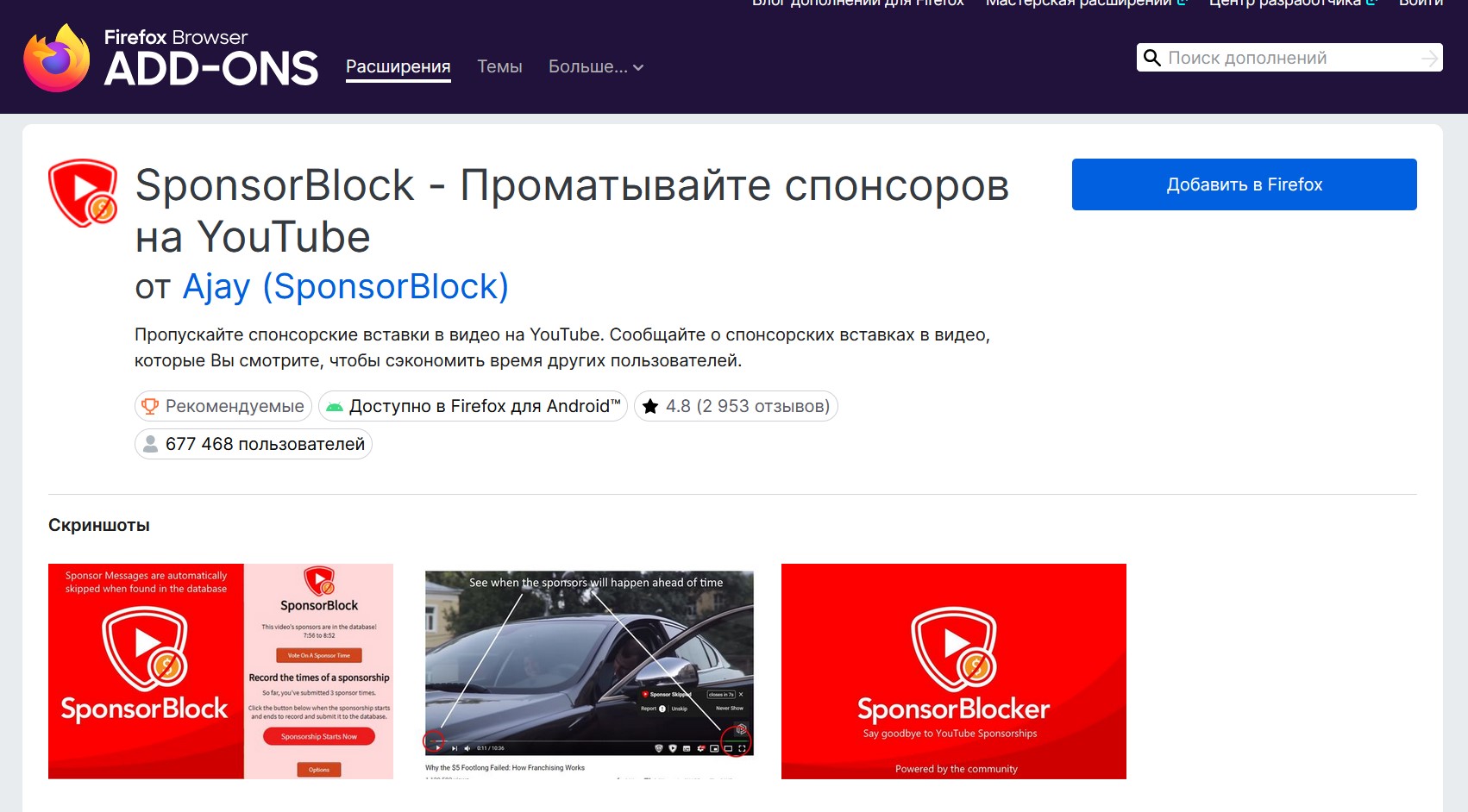Open the SponsorBlocker red screenshot thumbnail
Image resolution: width=1468 pixels, height=812 pixels.
pos(954,671)
